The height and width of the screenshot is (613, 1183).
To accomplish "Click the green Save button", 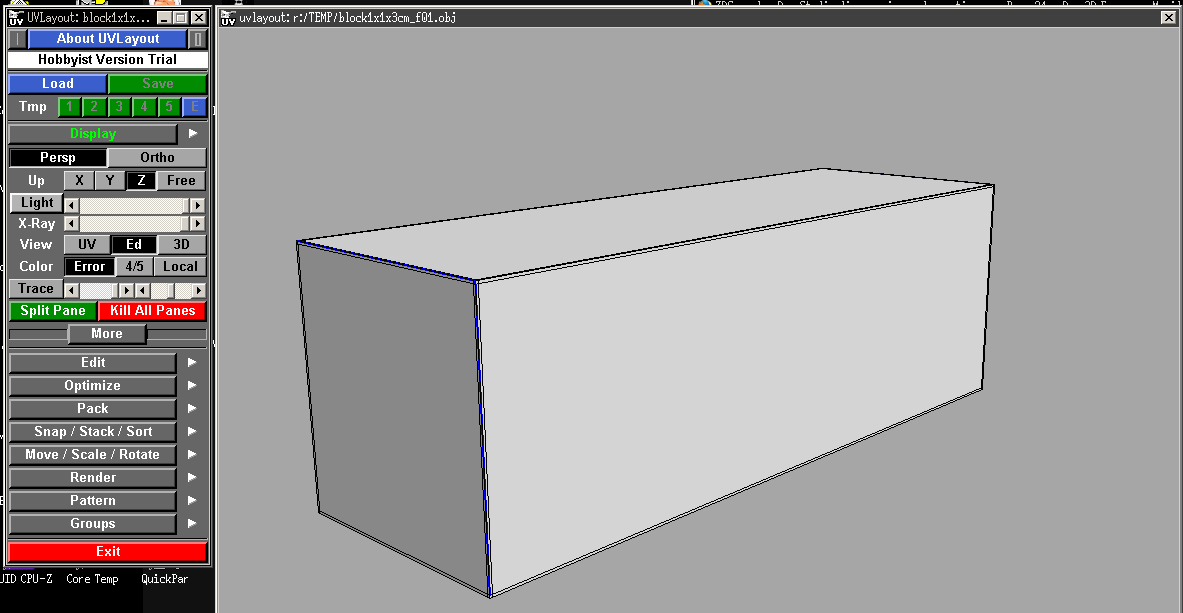I will coord(158,84).
